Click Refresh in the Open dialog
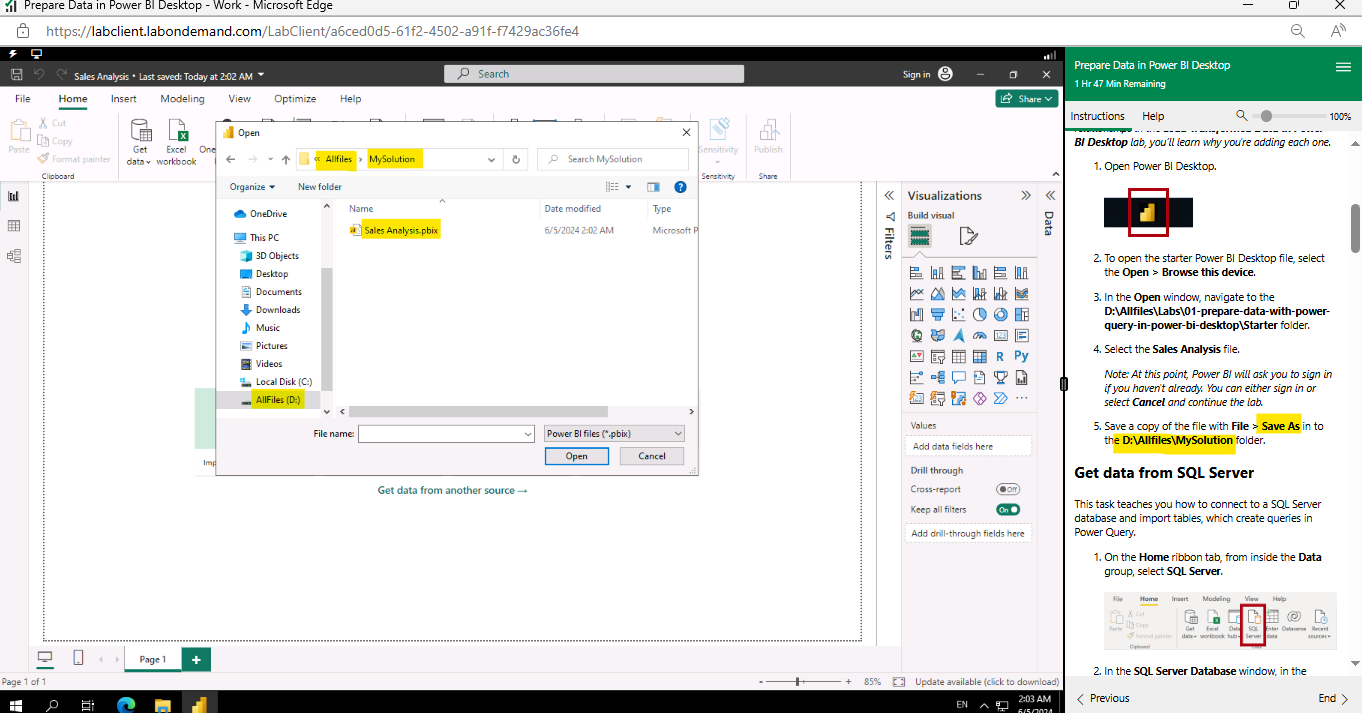The width and height of the screenshot is (1362, 713). coord(516,159)
